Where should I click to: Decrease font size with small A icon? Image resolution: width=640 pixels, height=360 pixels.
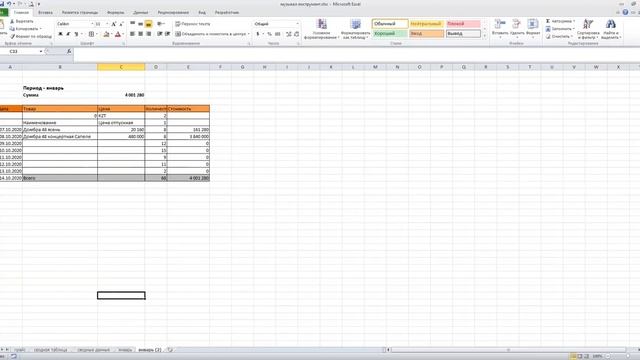(121, 24)
